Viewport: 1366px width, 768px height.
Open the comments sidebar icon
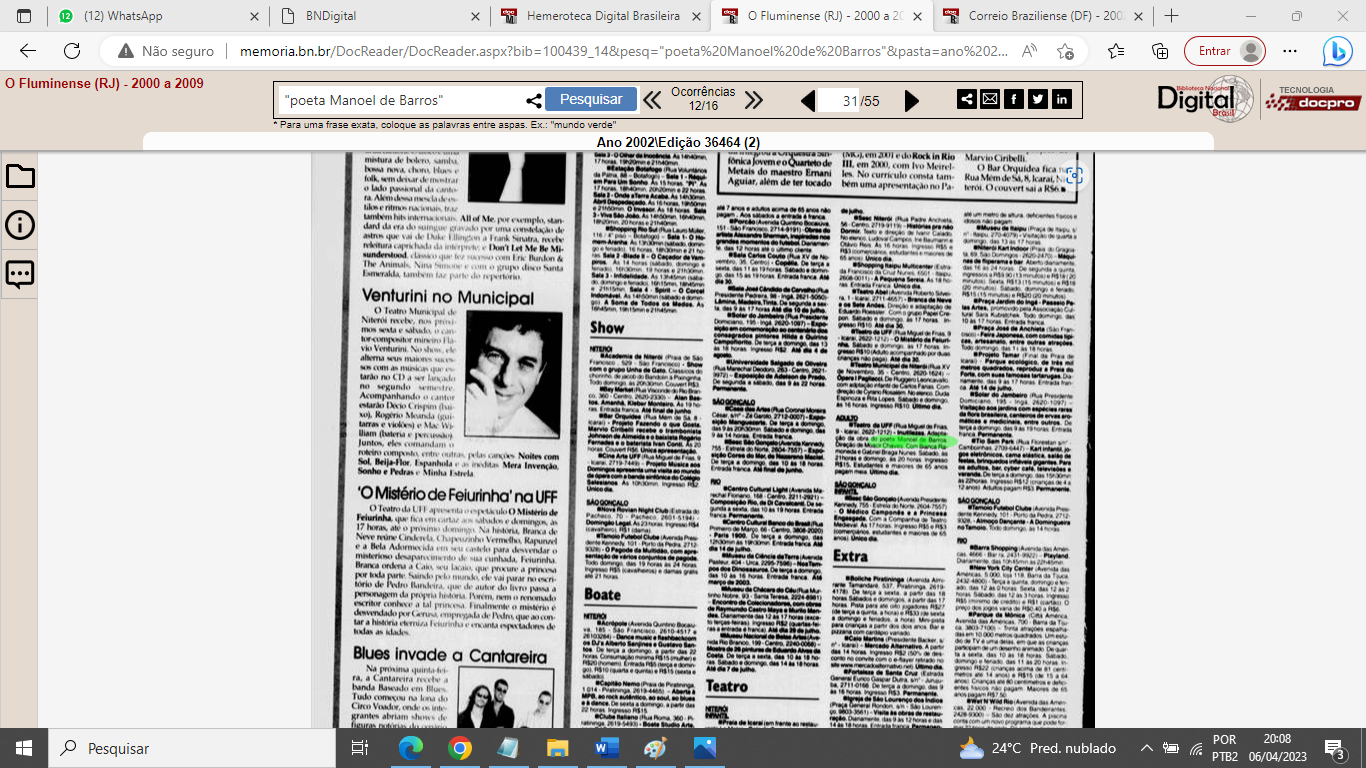coord(20,273)
